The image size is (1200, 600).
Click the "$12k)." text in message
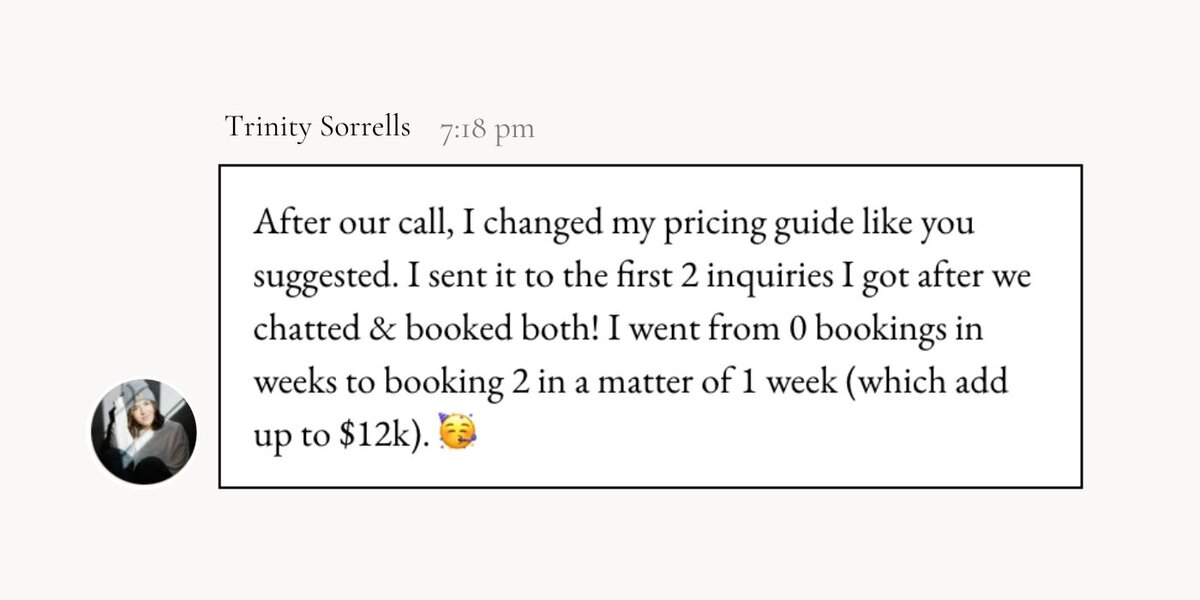(x=388, y=438)
